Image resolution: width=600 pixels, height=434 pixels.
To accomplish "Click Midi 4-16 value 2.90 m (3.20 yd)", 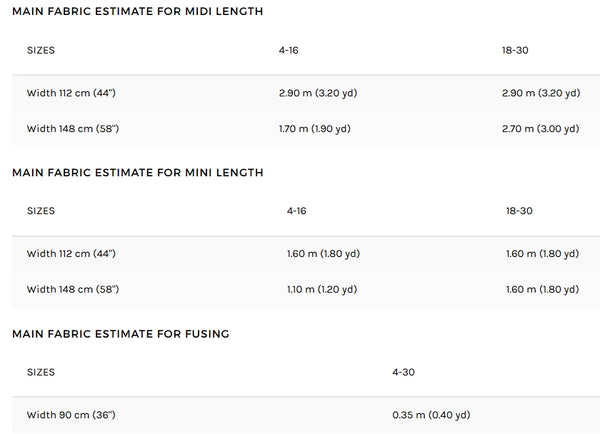I will pyautogui.click(x=318, y=93).
